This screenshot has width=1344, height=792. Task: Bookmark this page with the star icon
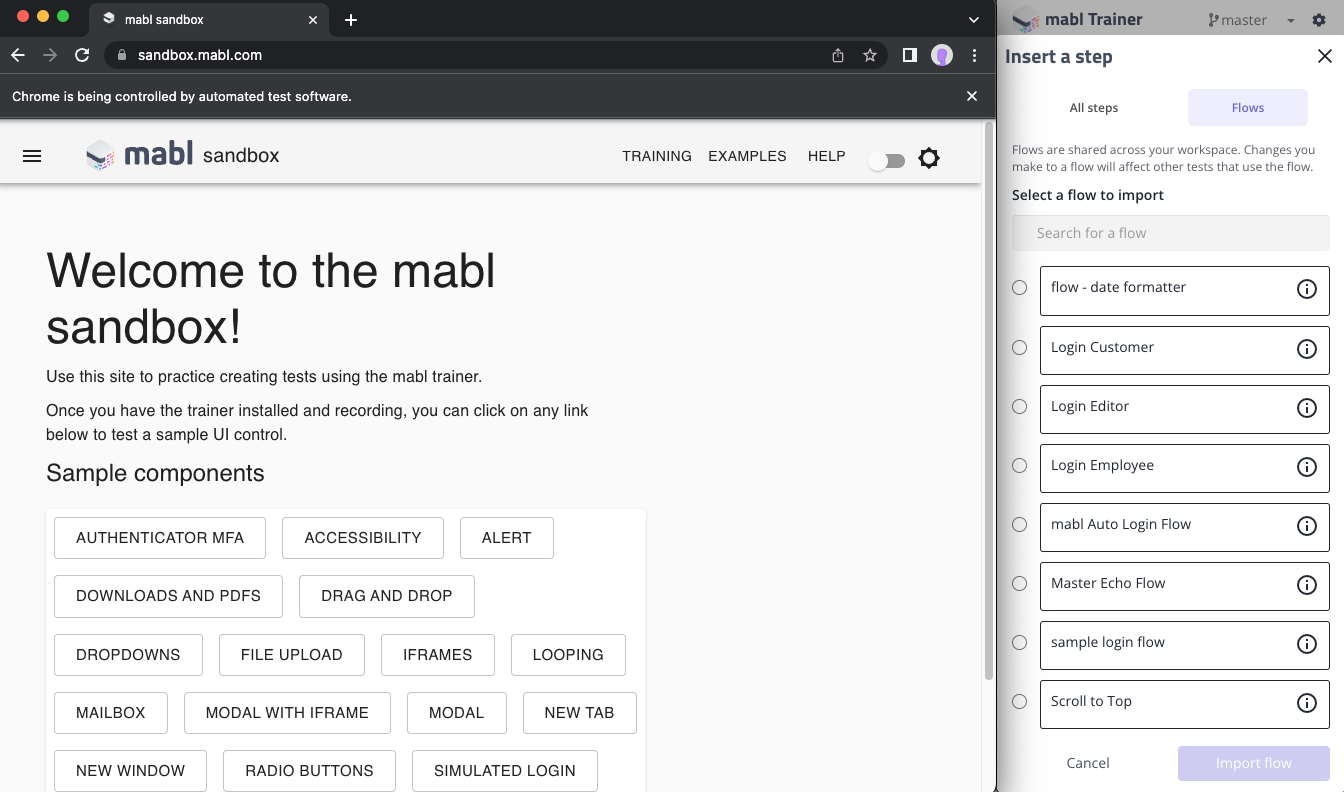[x=870, y=55]
